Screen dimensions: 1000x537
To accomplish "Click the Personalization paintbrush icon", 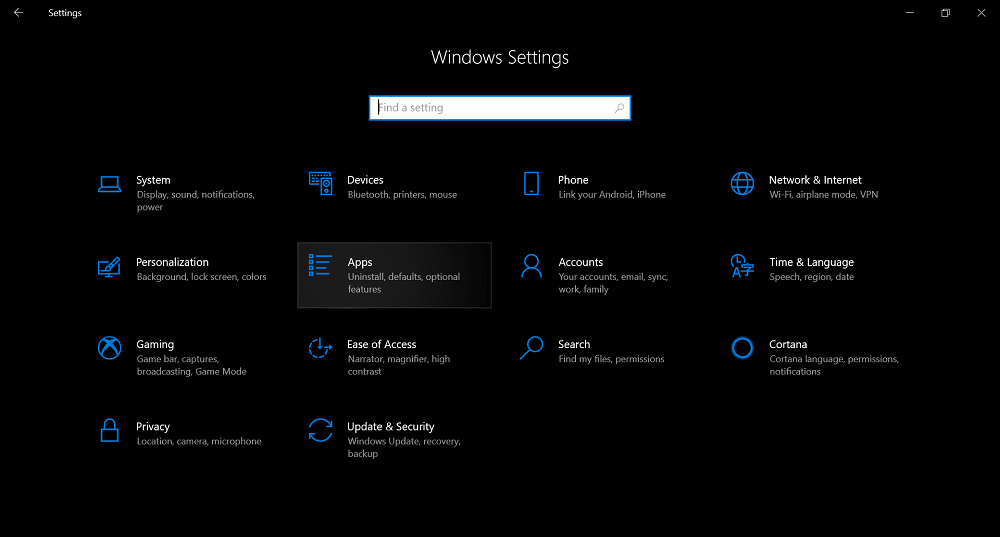I will coord(109,267).
